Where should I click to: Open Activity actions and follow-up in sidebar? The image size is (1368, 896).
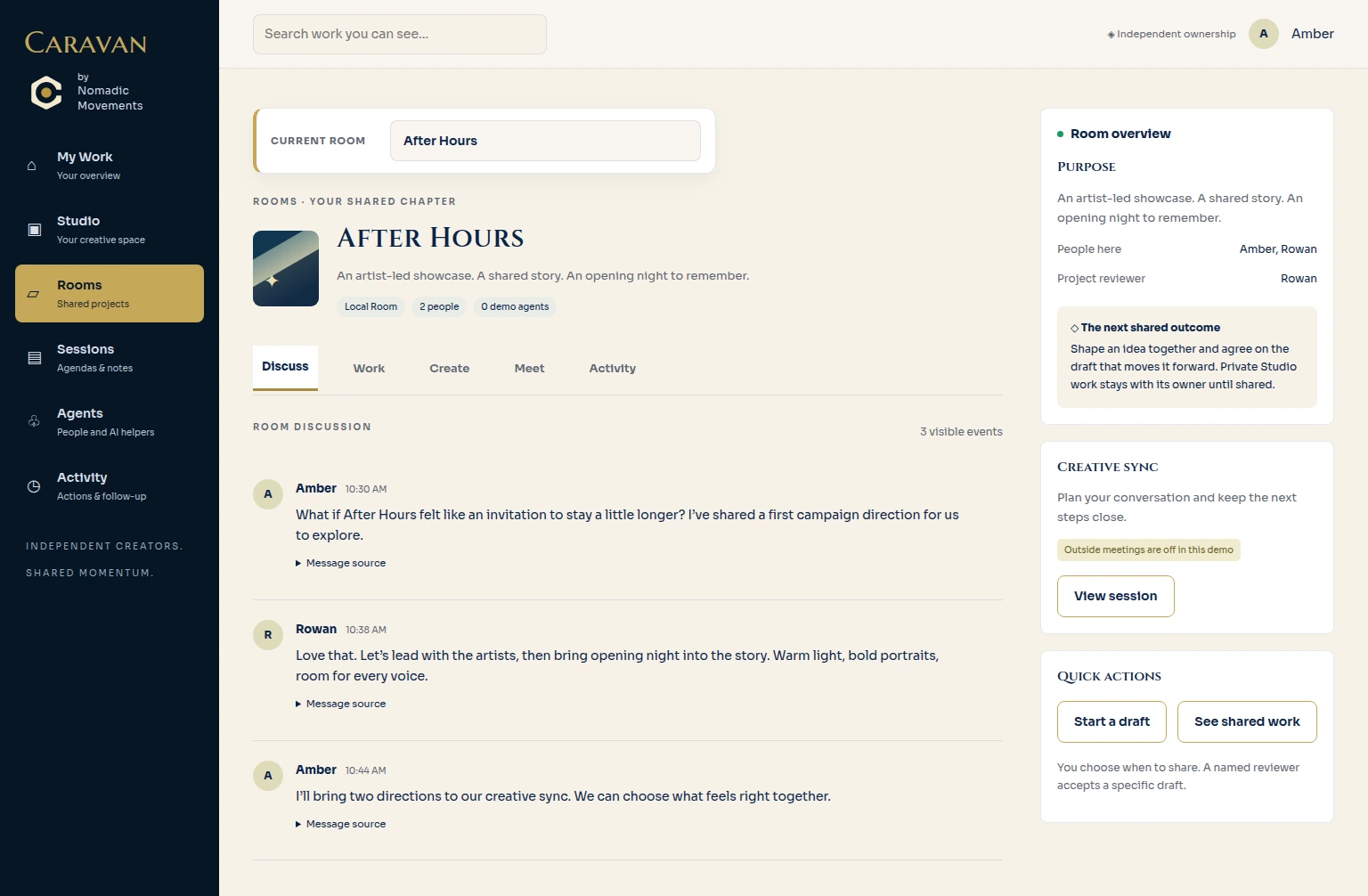tap(110, 486)
